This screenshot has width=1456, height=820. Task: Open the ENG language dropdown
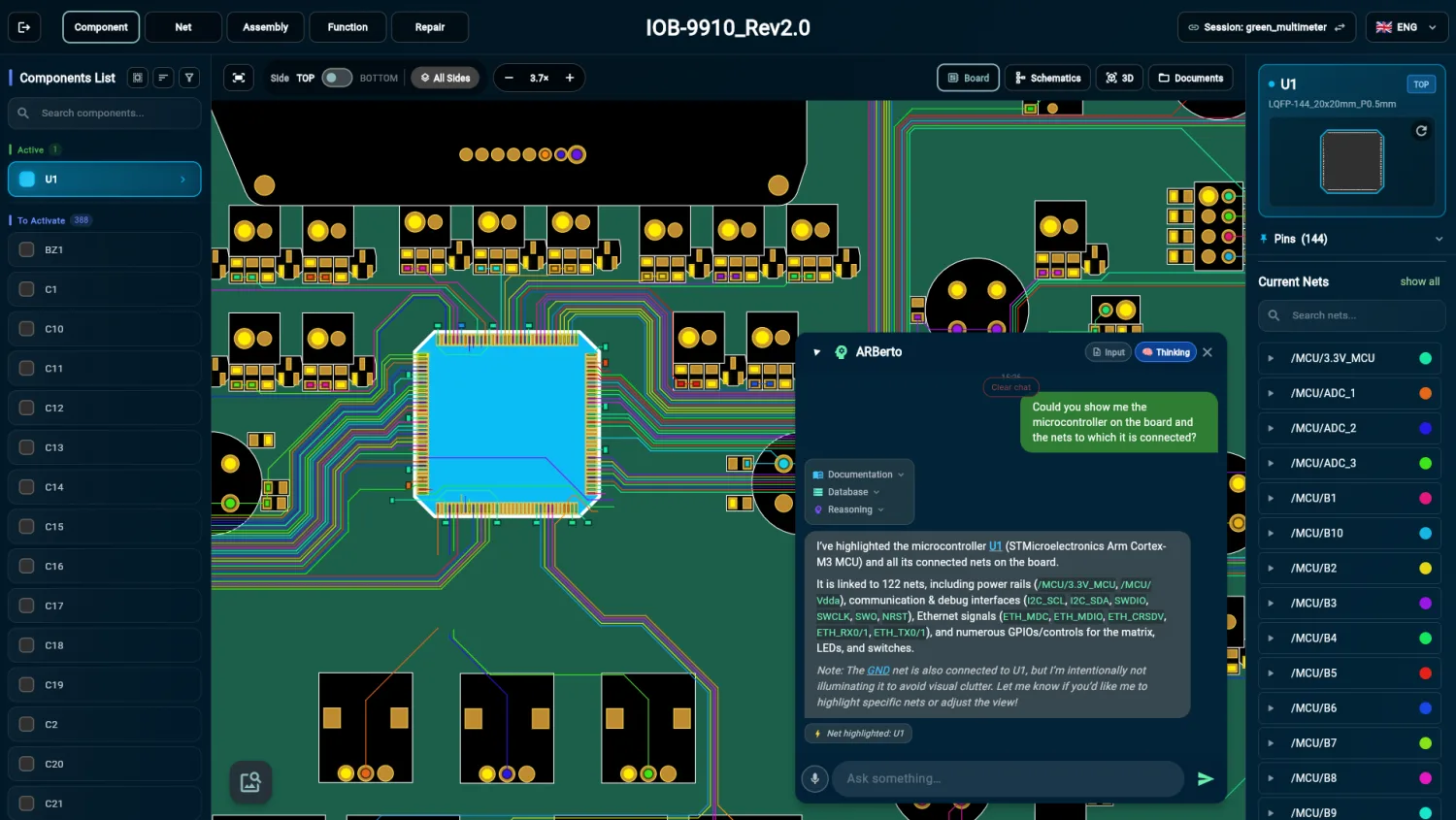(x=1406, y=27)
